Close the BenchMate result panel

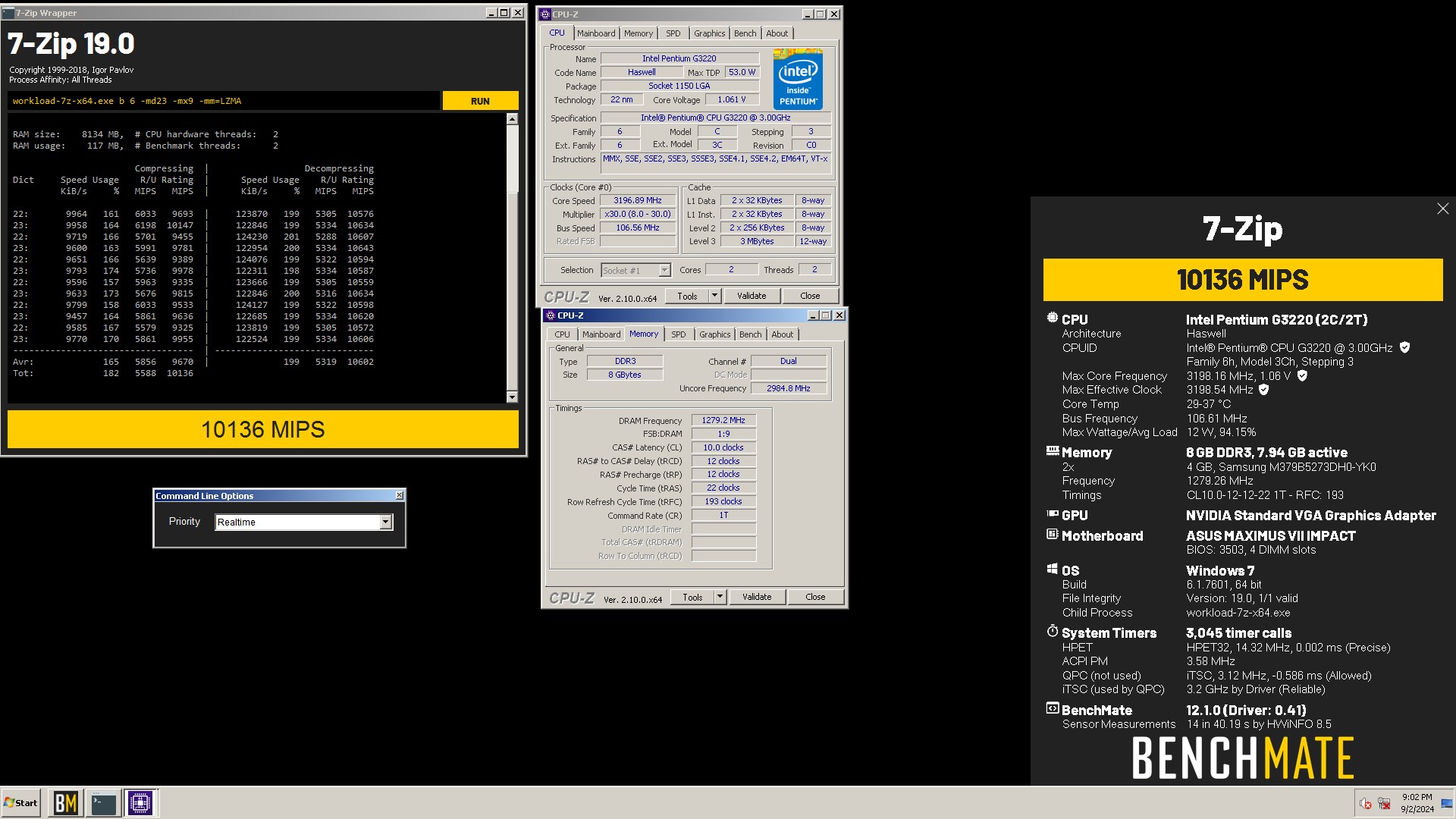pos(1442,209)
